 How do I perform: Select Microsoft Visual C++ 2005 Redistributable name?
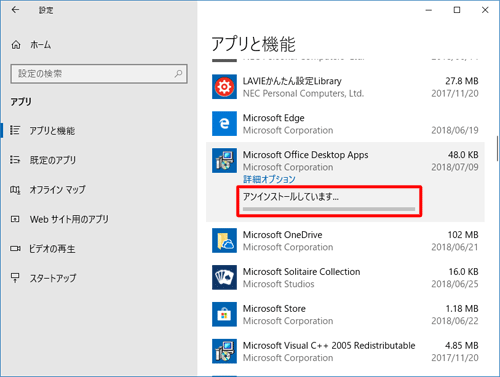point(329,346)
